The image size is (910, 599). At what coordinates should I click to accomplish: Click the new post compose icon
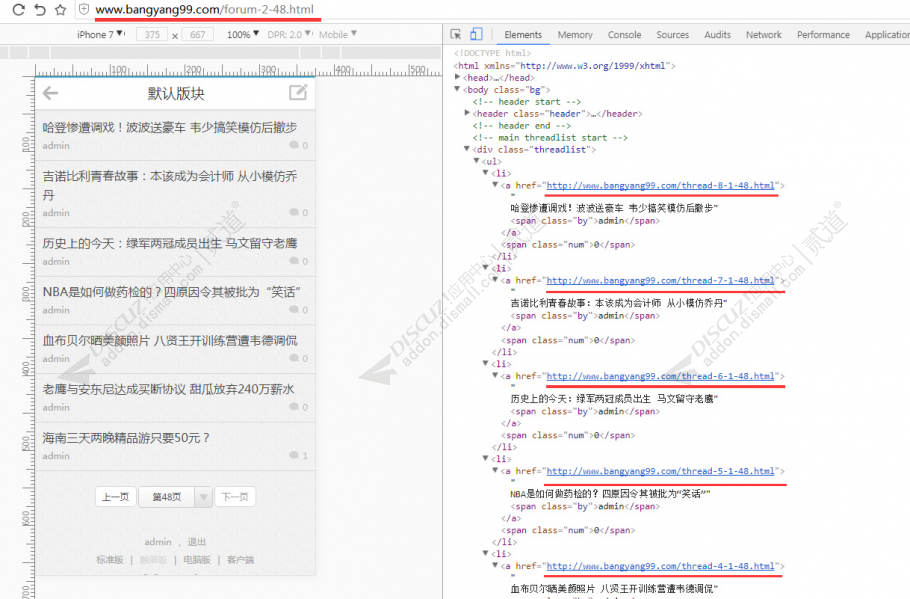[x=298, y=92]
